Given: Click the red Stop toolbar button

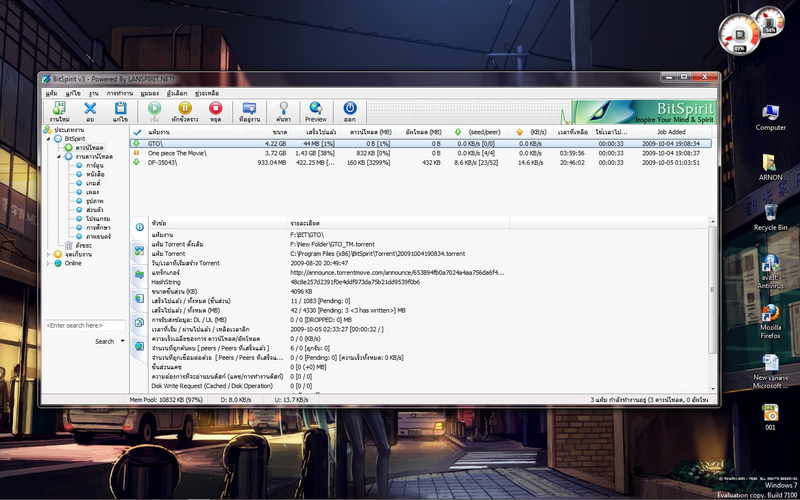Looking at the screenshot, I should click(x=215, y=111).
